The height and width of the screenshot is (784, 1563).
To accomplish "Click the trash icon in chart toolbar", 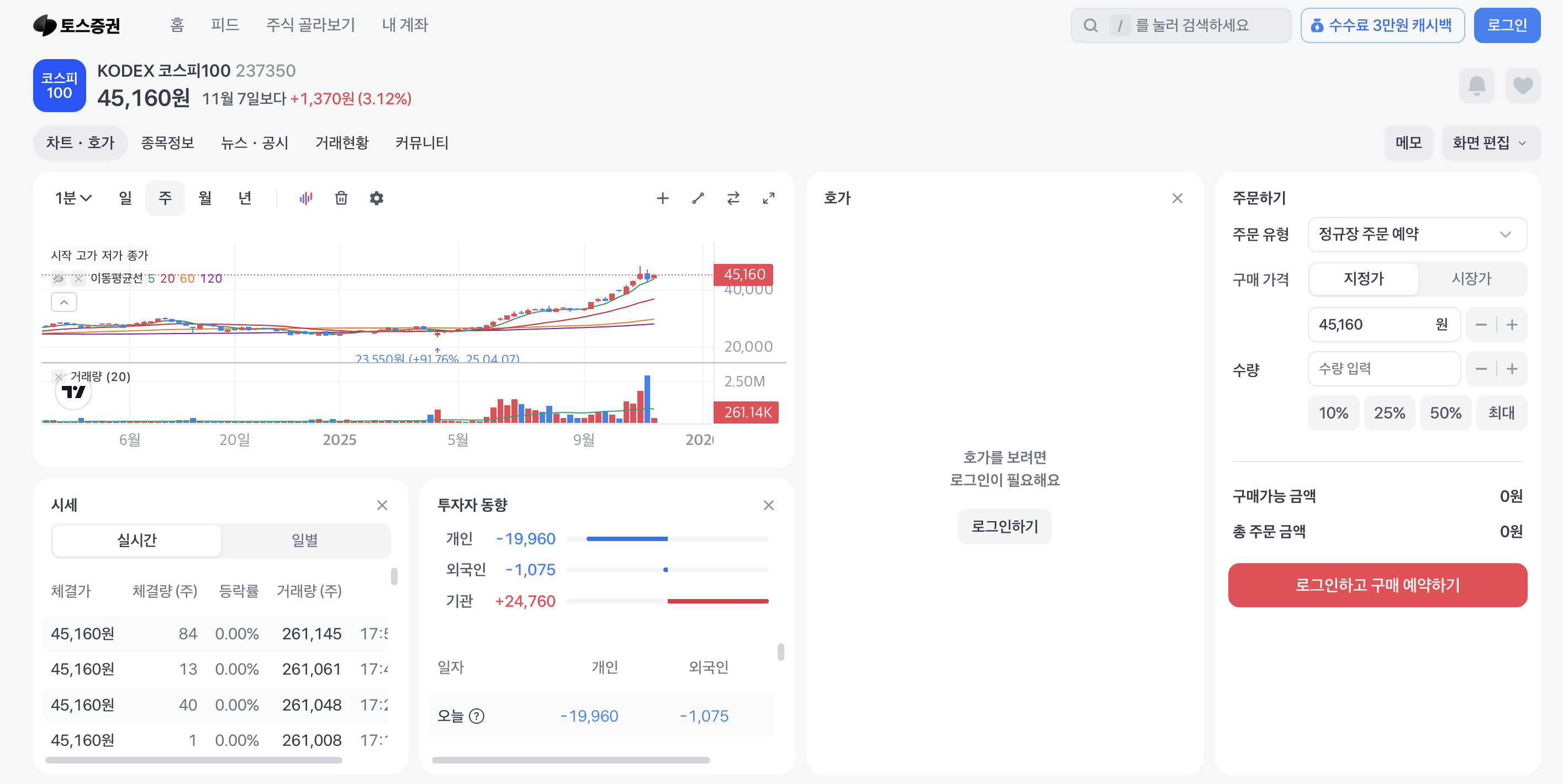I will point(341,198).
